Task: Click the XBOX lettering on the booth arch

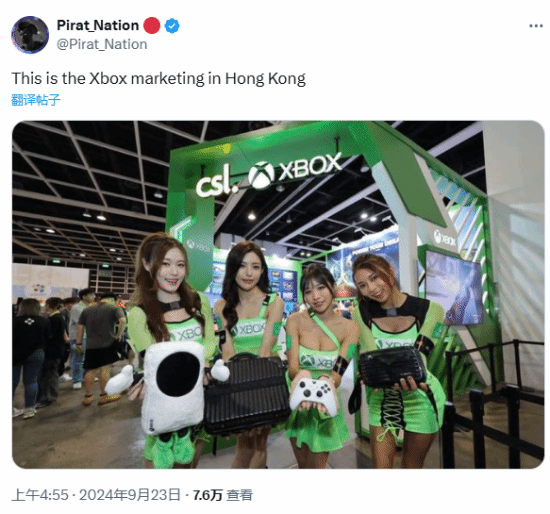Action: pos(310,166)
